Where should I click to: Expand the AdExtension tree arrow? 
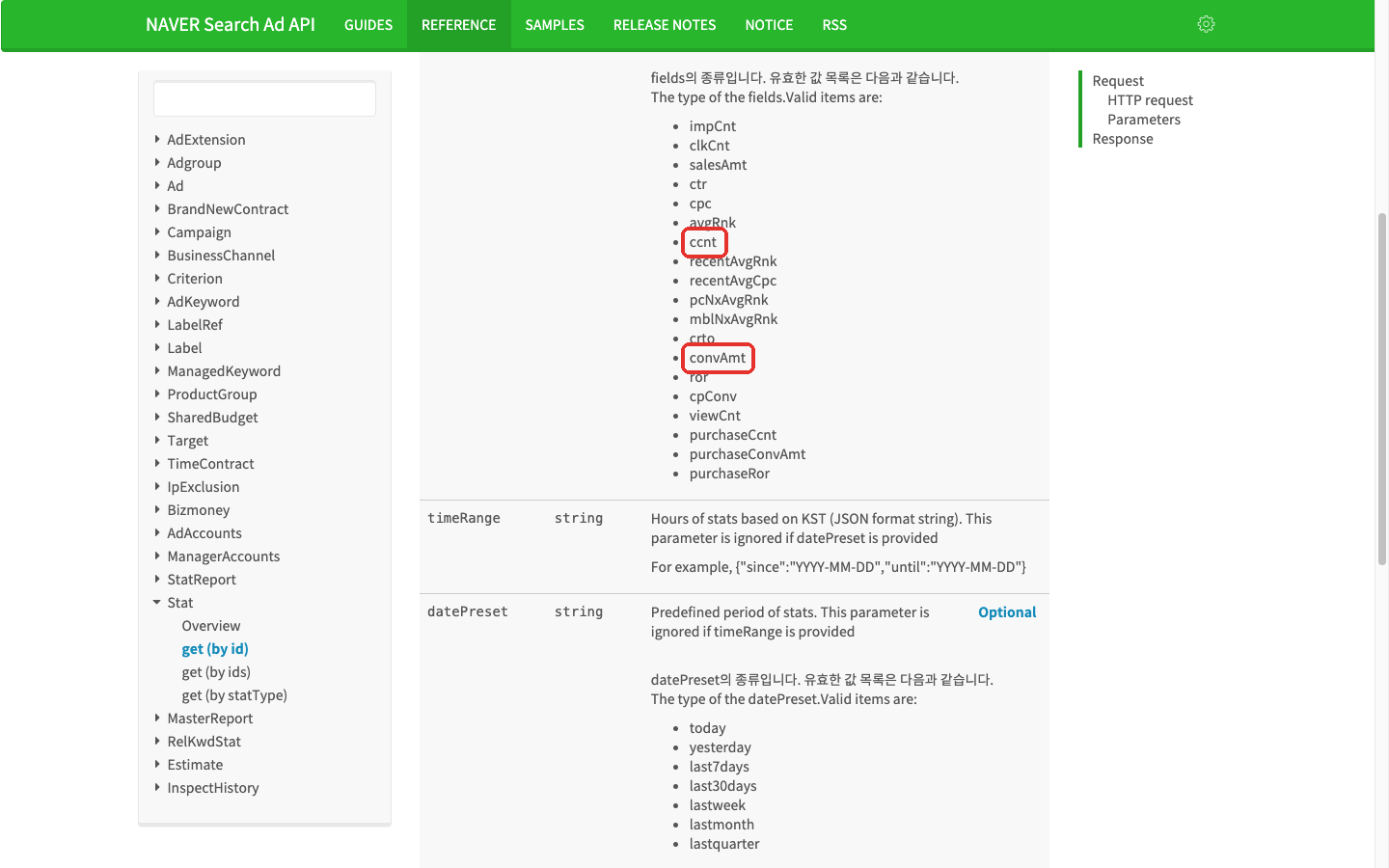click(x=157, y=139)
